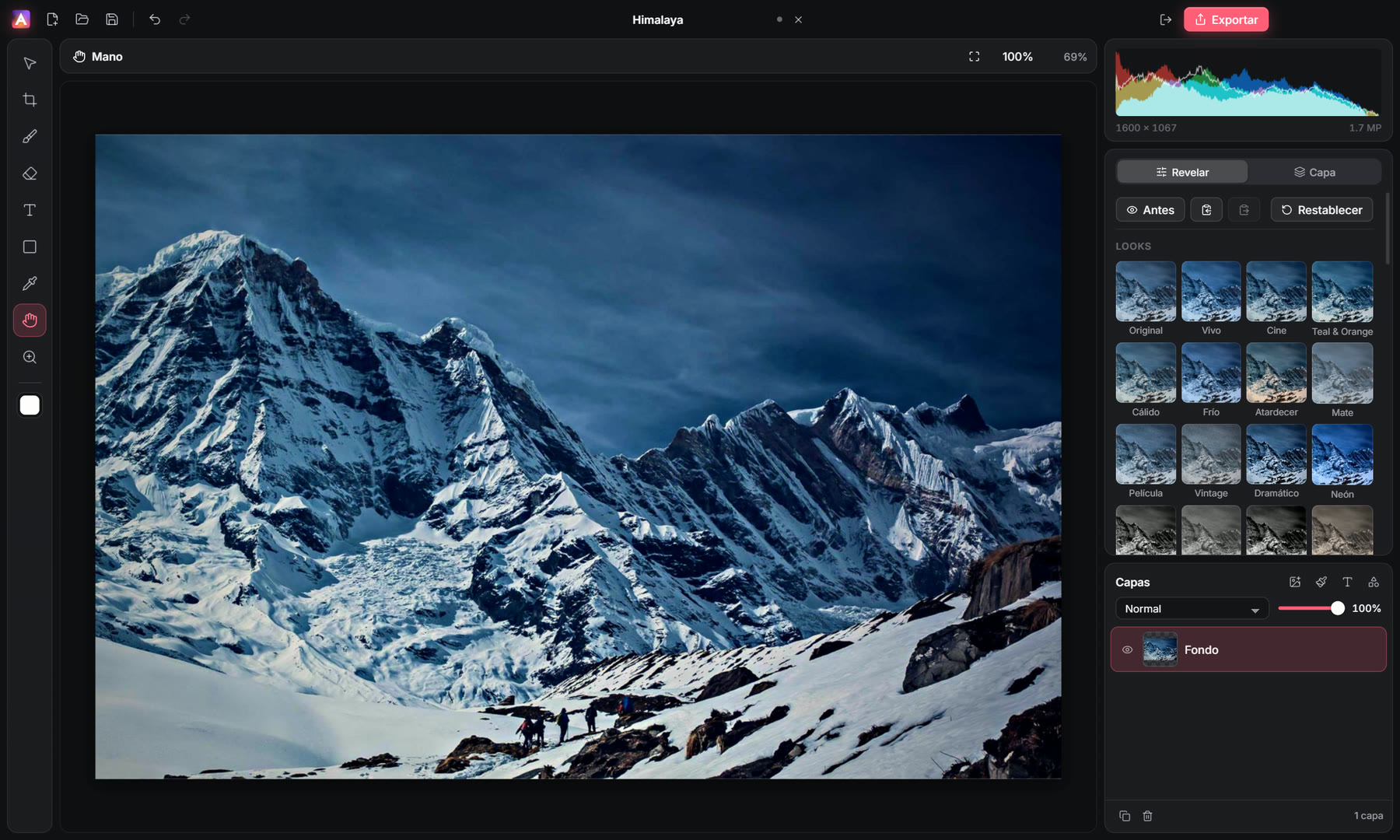Undo the last action
Screen dimensions: 1400x840
(x=155, y=19)
